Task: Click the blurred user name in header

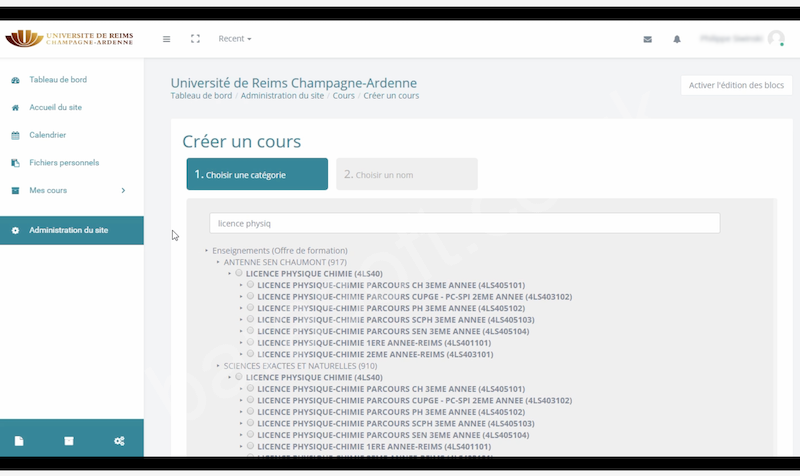Action: [x=731, y=39]
